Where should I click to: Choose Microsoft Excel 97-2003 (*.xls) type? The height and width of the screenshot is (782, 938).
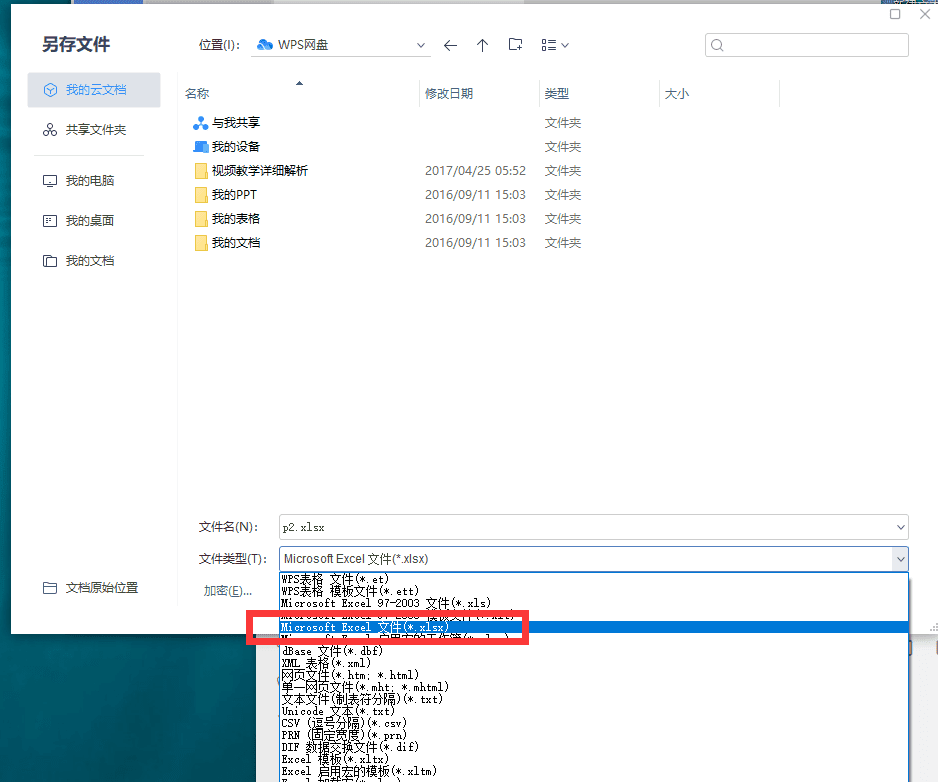386,603
